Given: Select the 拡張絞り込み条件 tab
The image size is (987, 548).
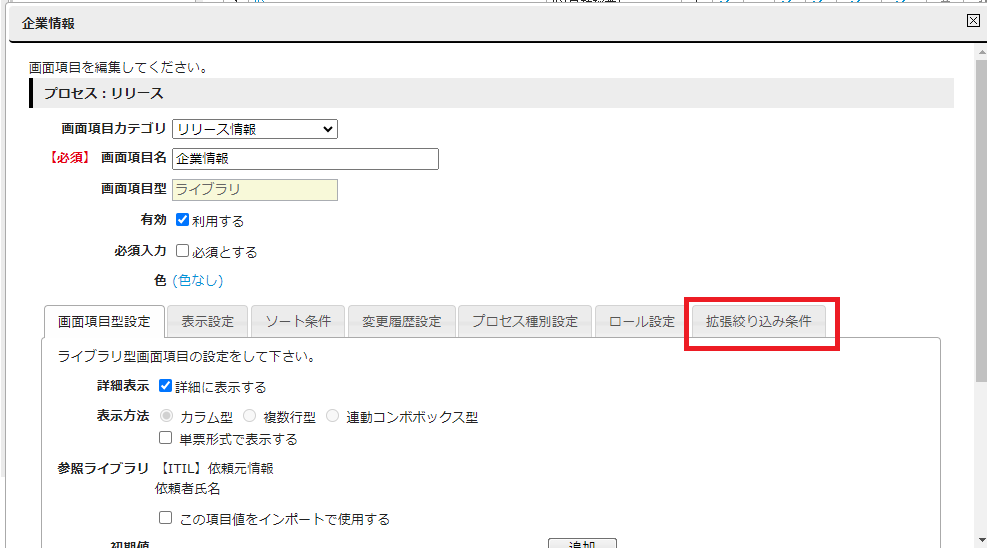Looking at the screenshot, I should tap(759, 322).
